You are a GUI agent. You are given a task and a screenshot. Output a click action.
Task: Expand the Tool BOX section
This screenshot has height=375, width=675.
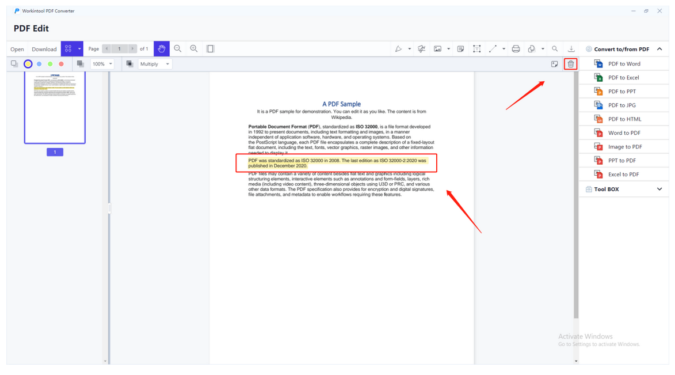(660, 189)
